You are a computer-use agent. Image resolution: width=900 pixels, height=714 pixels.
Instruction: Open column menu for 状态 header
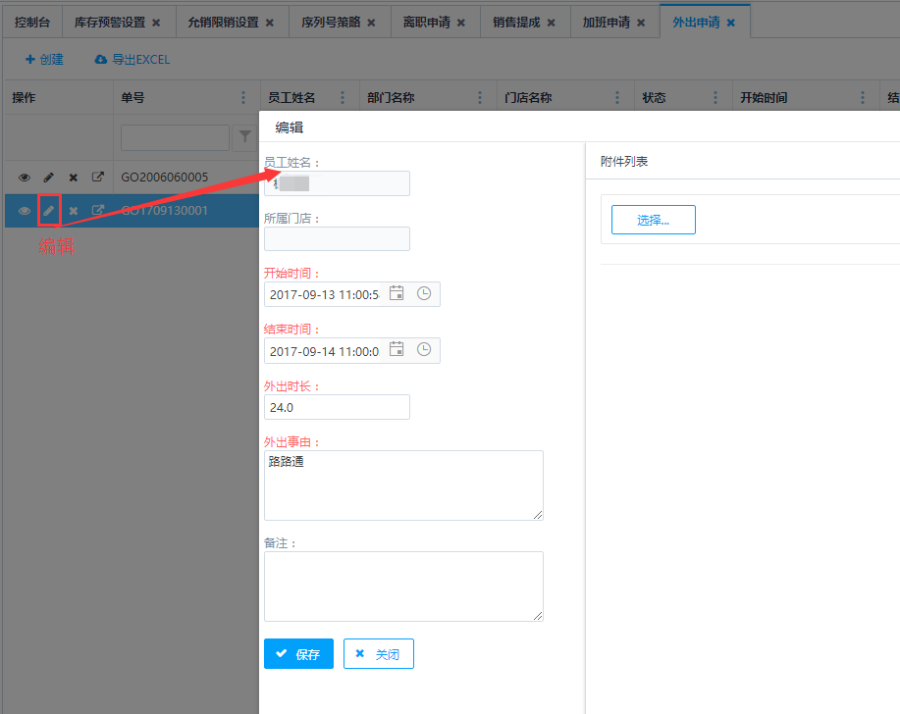coord(715,98)
